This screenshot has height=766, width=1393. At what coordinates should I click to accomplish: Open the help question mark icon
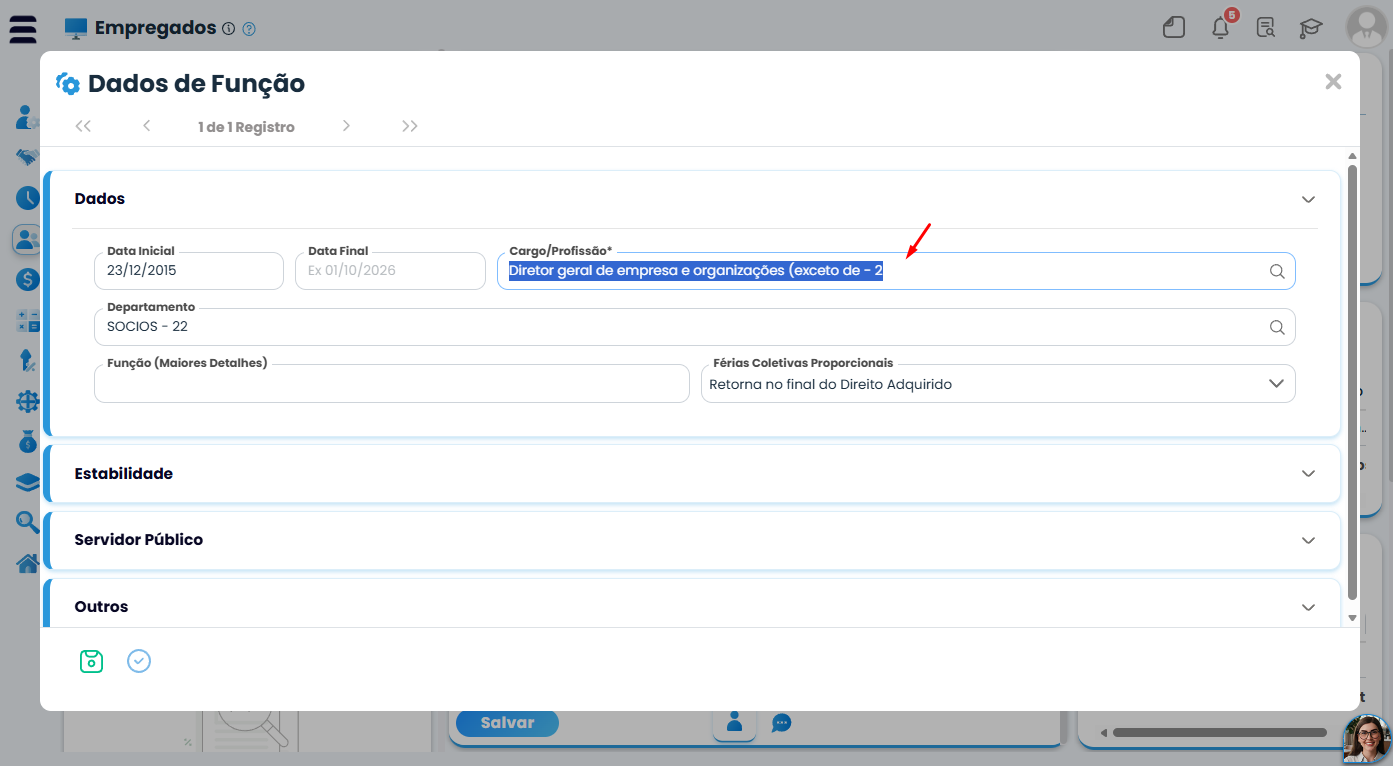pyautogui.click(x=249, y=29)
